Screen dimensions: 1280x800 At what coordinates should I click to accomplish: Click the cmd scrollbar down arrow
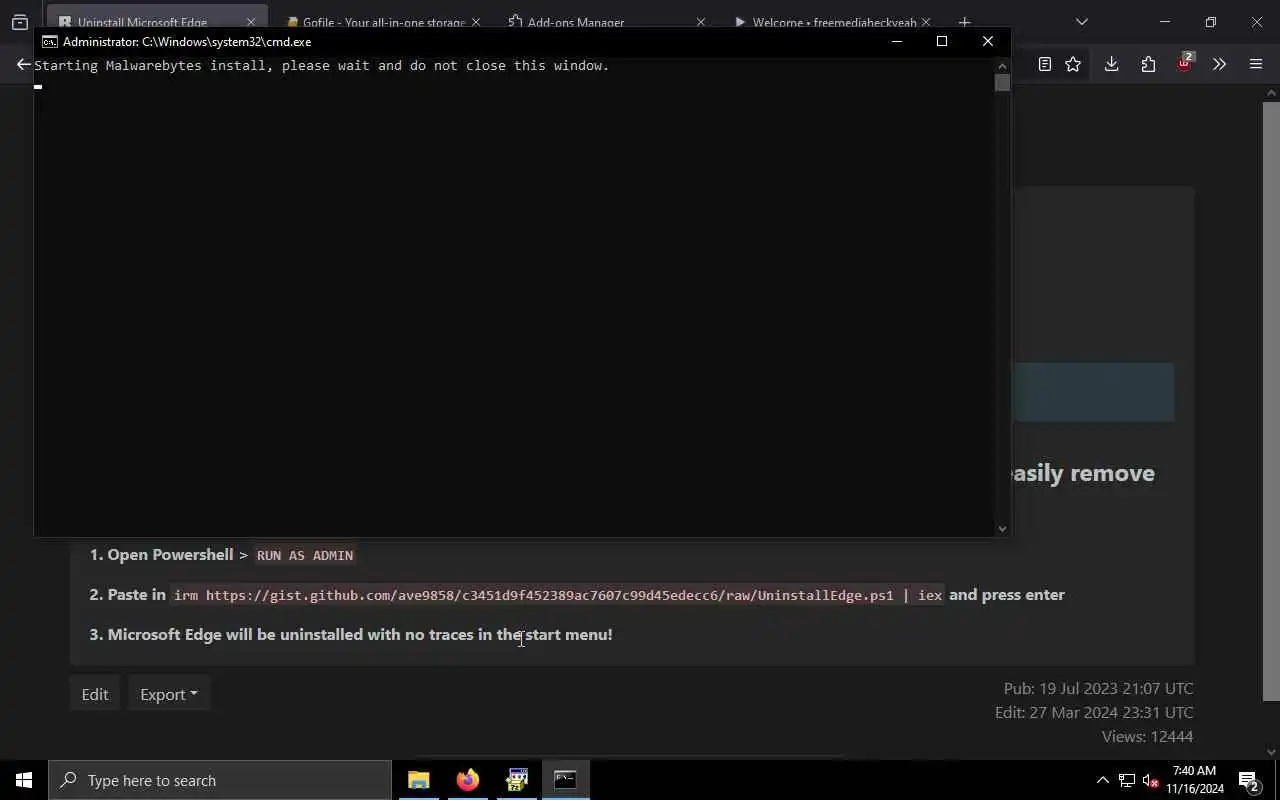coord(1002,529)
